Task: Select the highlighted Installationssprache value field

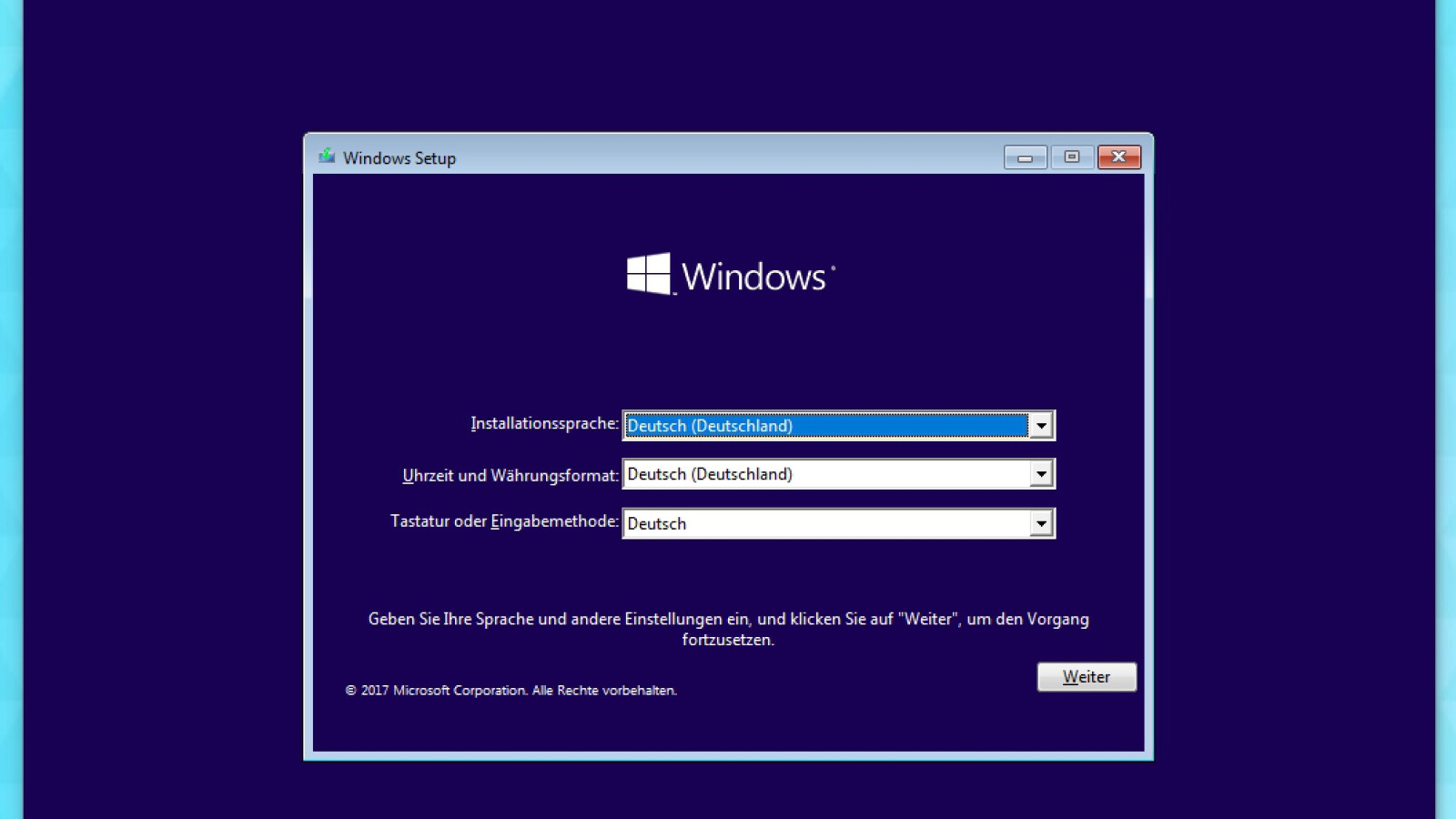Action: [825, 426]
